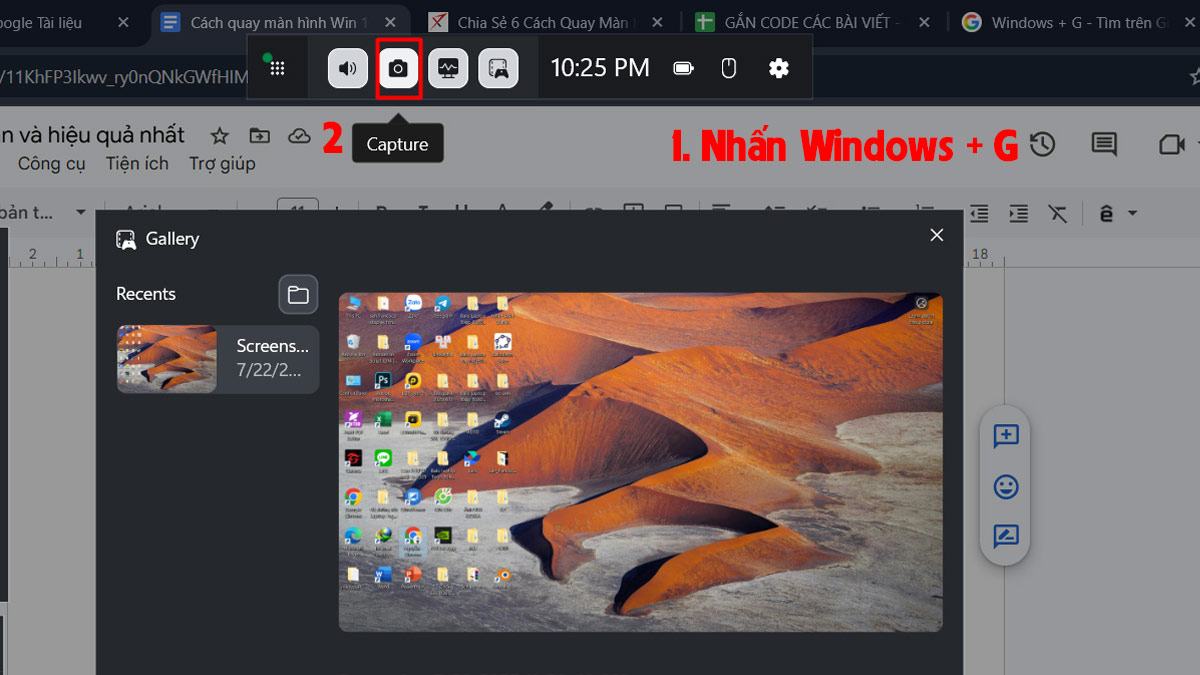Check the cloud save status icon
This screenshot has width=1200, height=675.
(299, 136)
